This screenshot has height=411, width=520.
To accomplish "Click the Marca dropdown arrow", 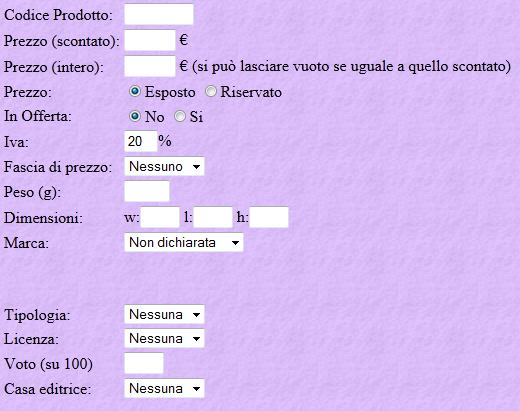I will [x=235, y=243].
